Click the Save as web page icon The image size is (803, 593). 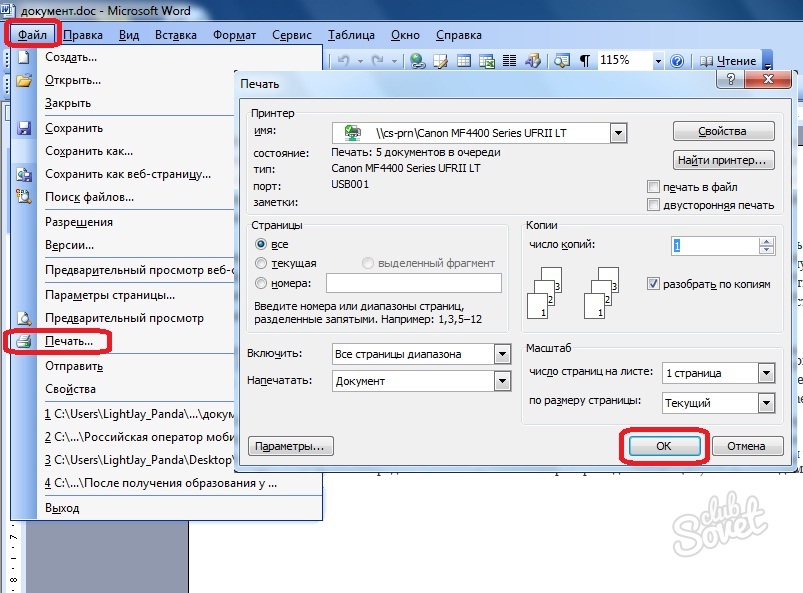(x=24, y=174)
